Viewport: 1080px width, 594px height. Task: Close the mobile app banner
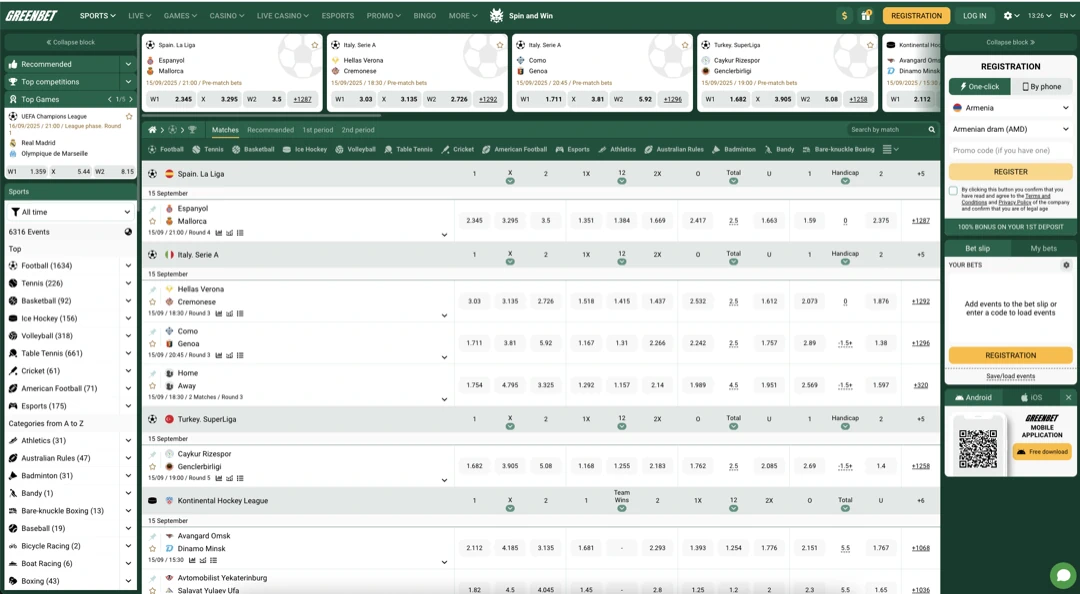click(x=1068, y=398)
